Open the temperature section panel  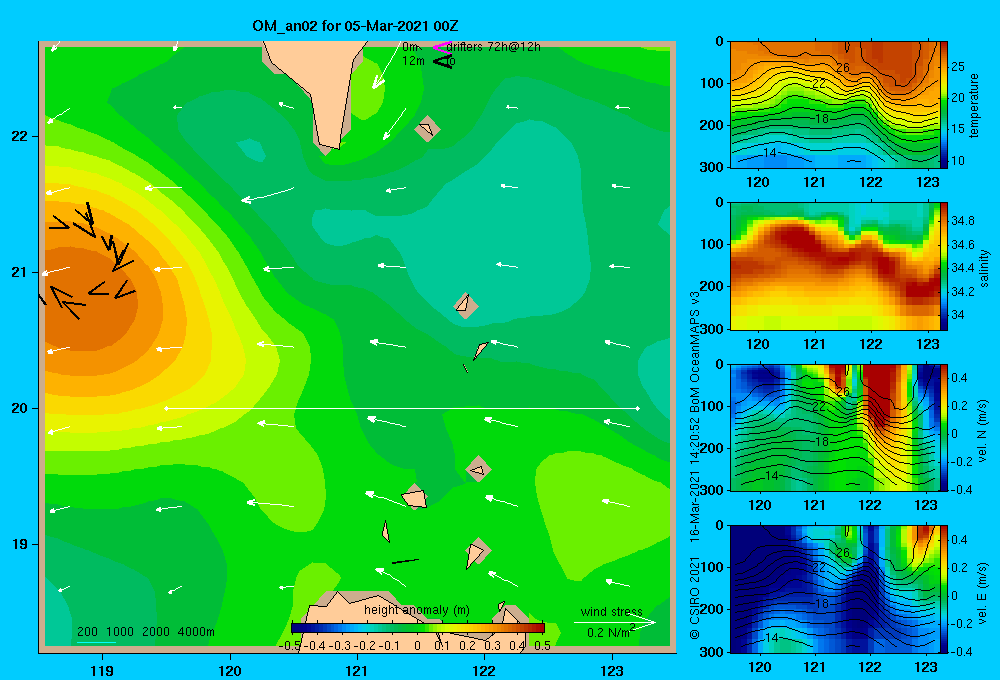[834, 105]
